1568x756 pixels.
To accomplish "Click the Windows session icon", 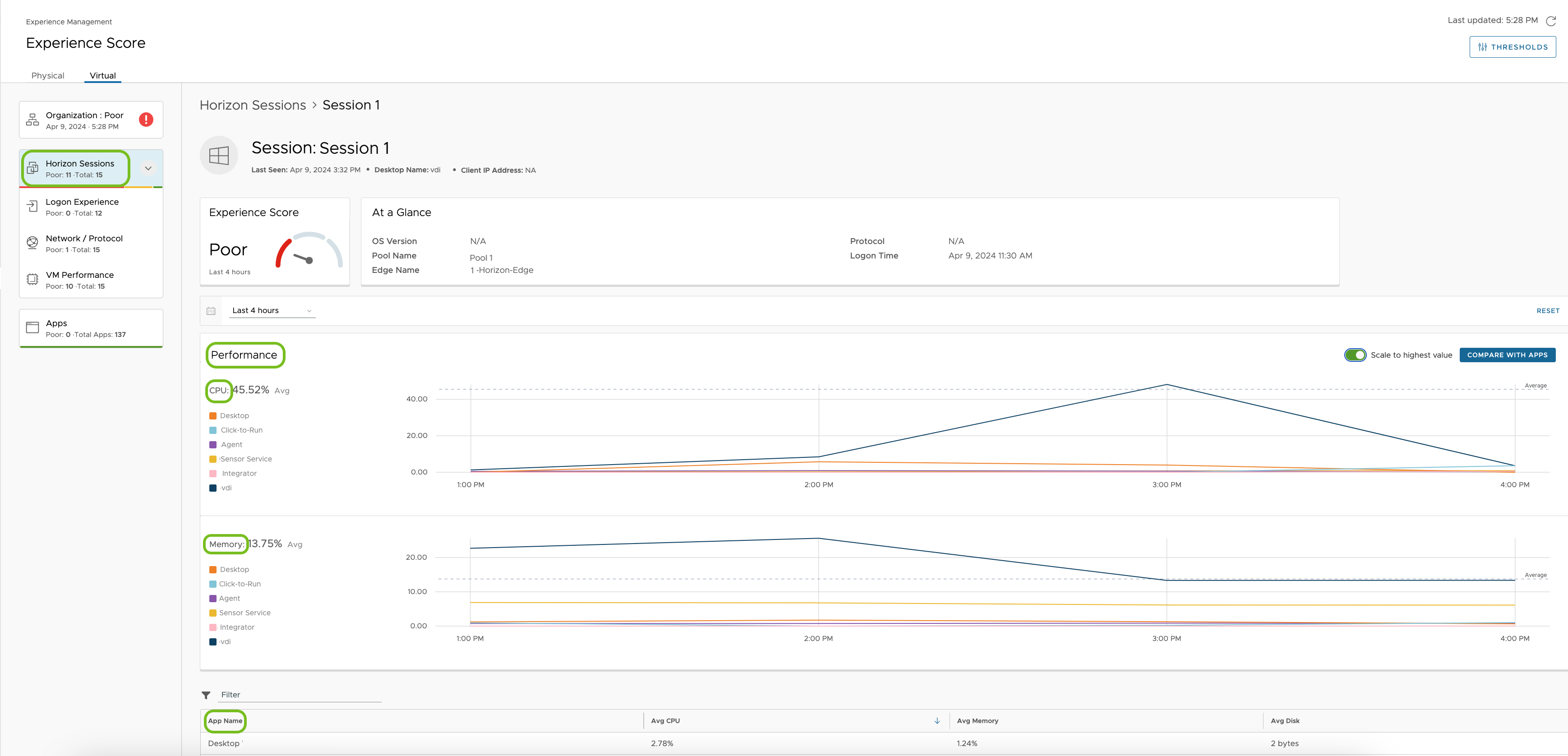I will pos(219,155).
